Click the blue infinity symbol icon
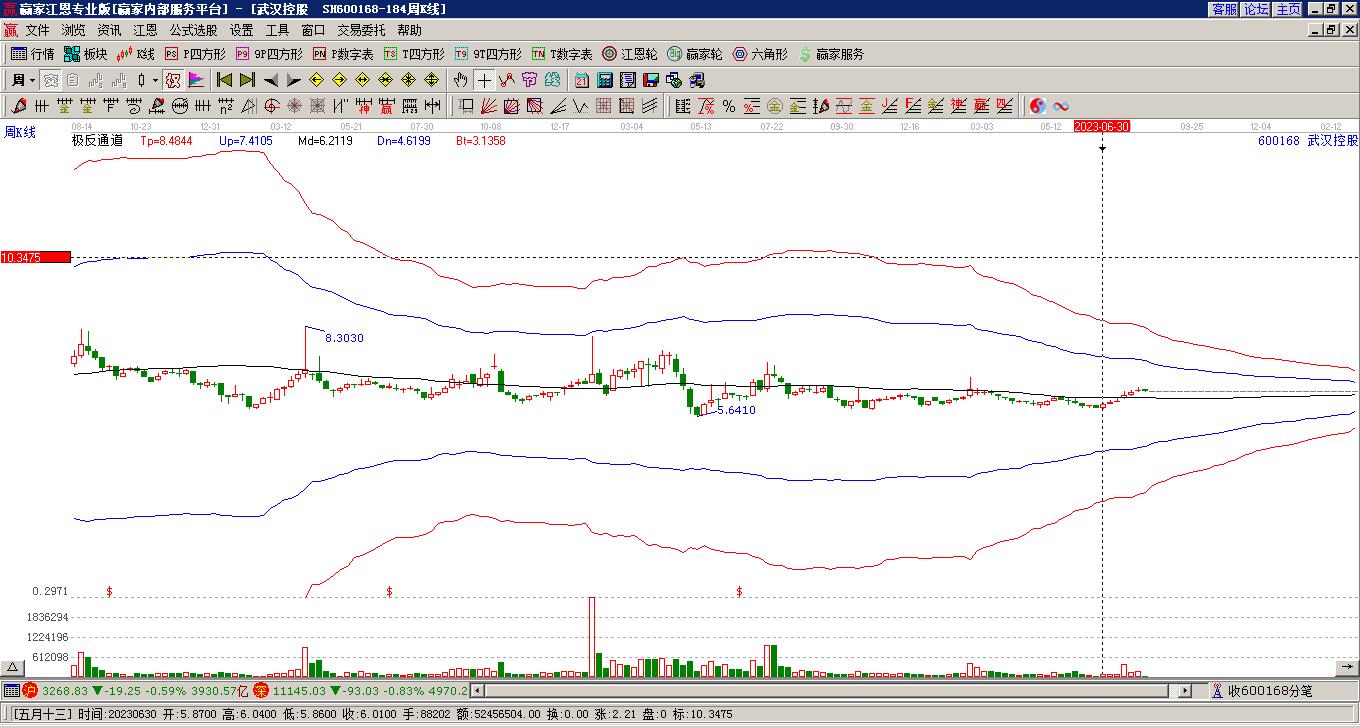 coord(1061,106)
